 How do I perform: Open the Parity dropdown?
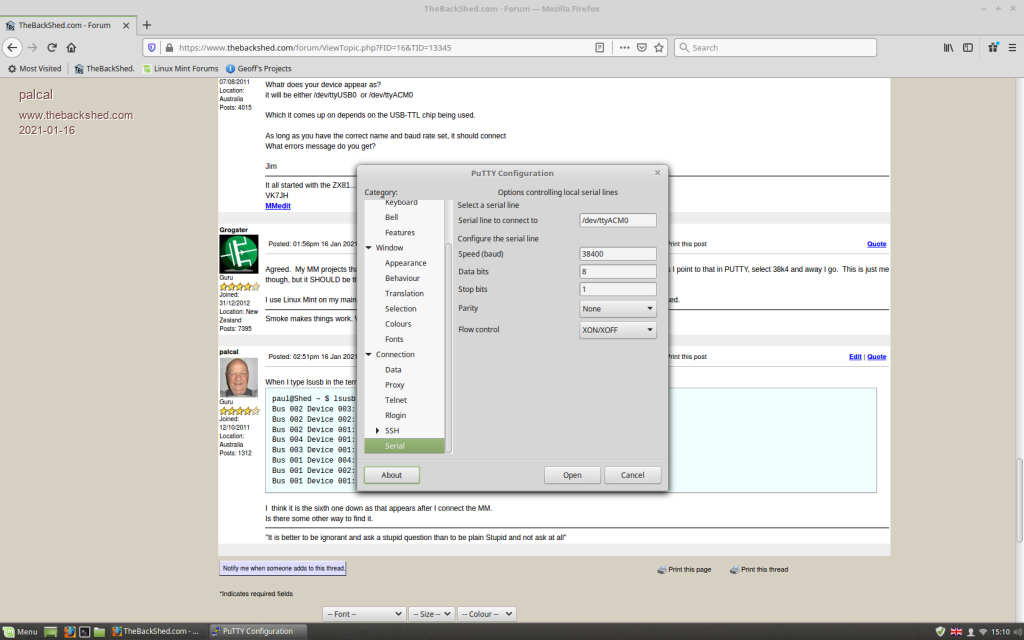pyautogui.click(x=618, y=309)
